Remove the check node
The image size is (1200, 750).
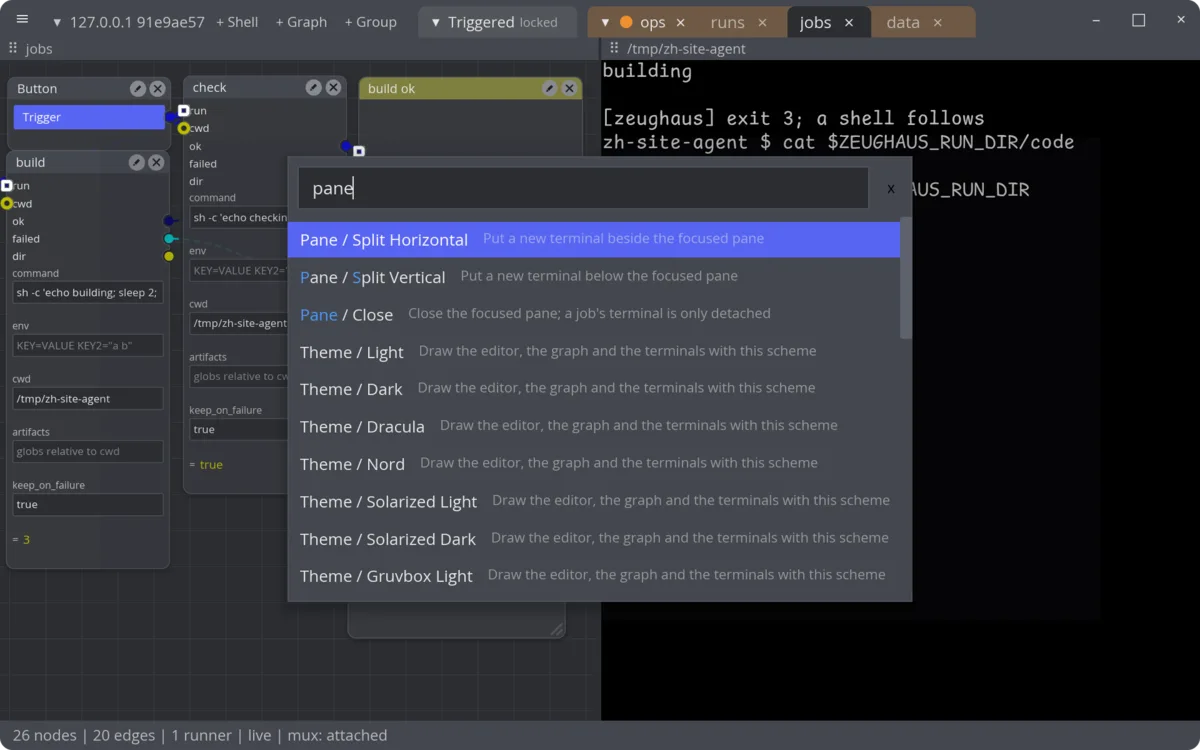click(333, 88)
